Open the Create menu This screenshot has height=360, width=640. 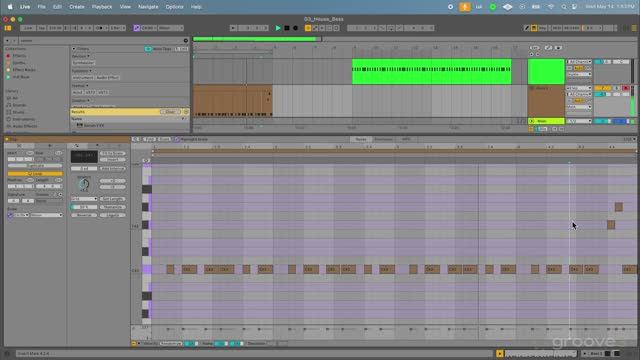77,7
